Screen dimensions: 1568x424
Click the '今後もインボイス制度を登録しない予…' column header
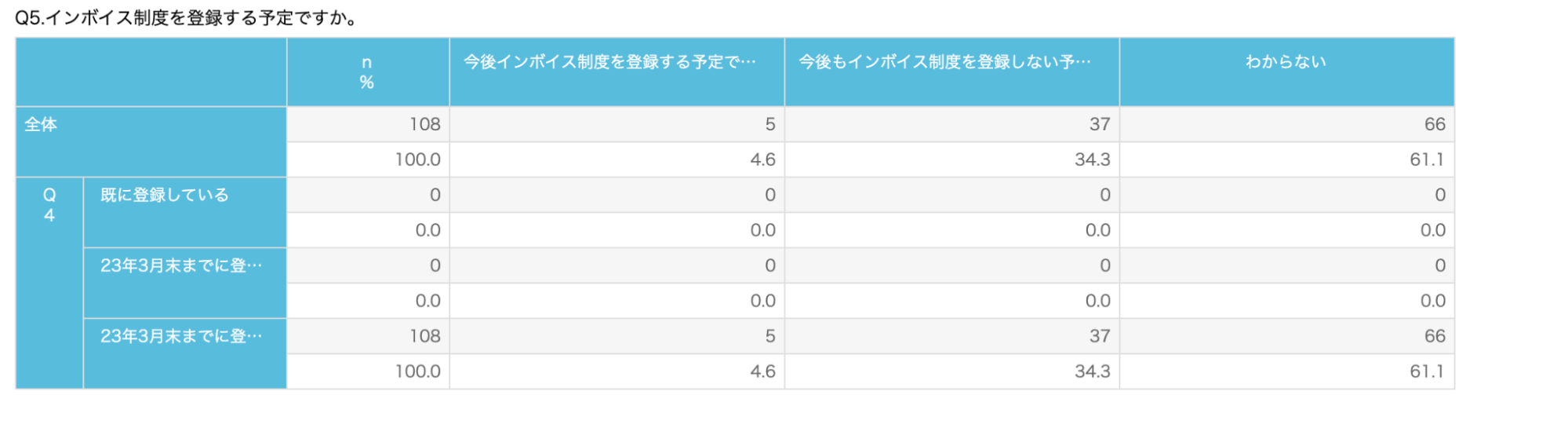(951, 72)
